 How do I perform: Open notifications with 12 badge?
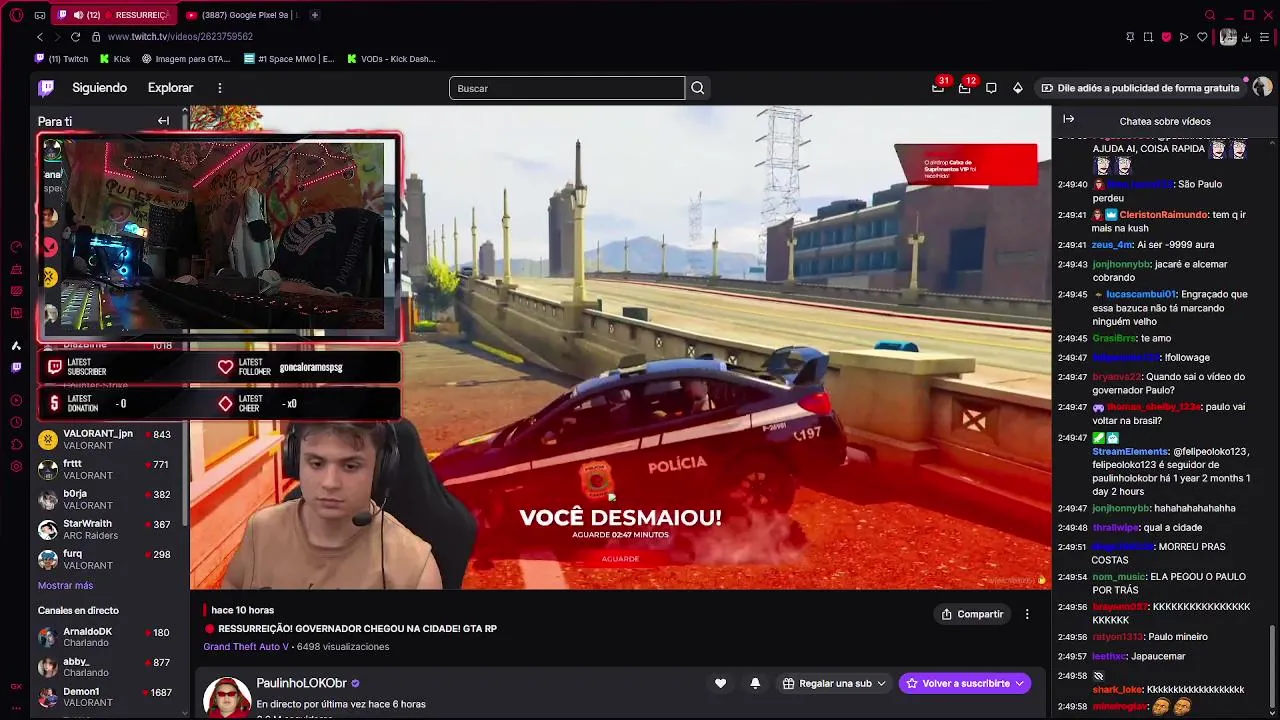[964, 88]
